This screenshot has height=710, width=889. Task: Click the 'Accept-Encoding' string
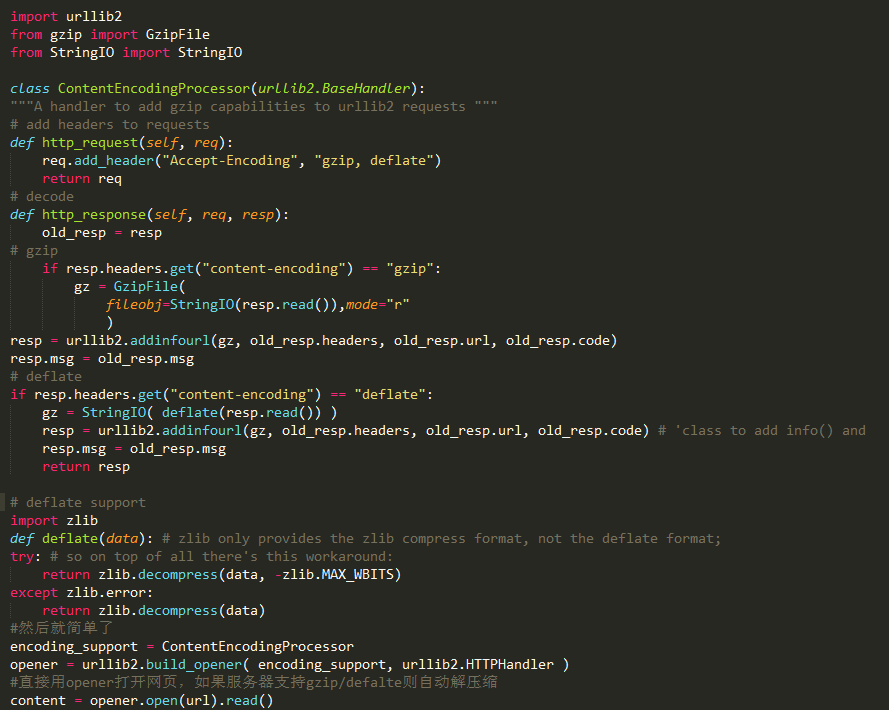(230, 160)
